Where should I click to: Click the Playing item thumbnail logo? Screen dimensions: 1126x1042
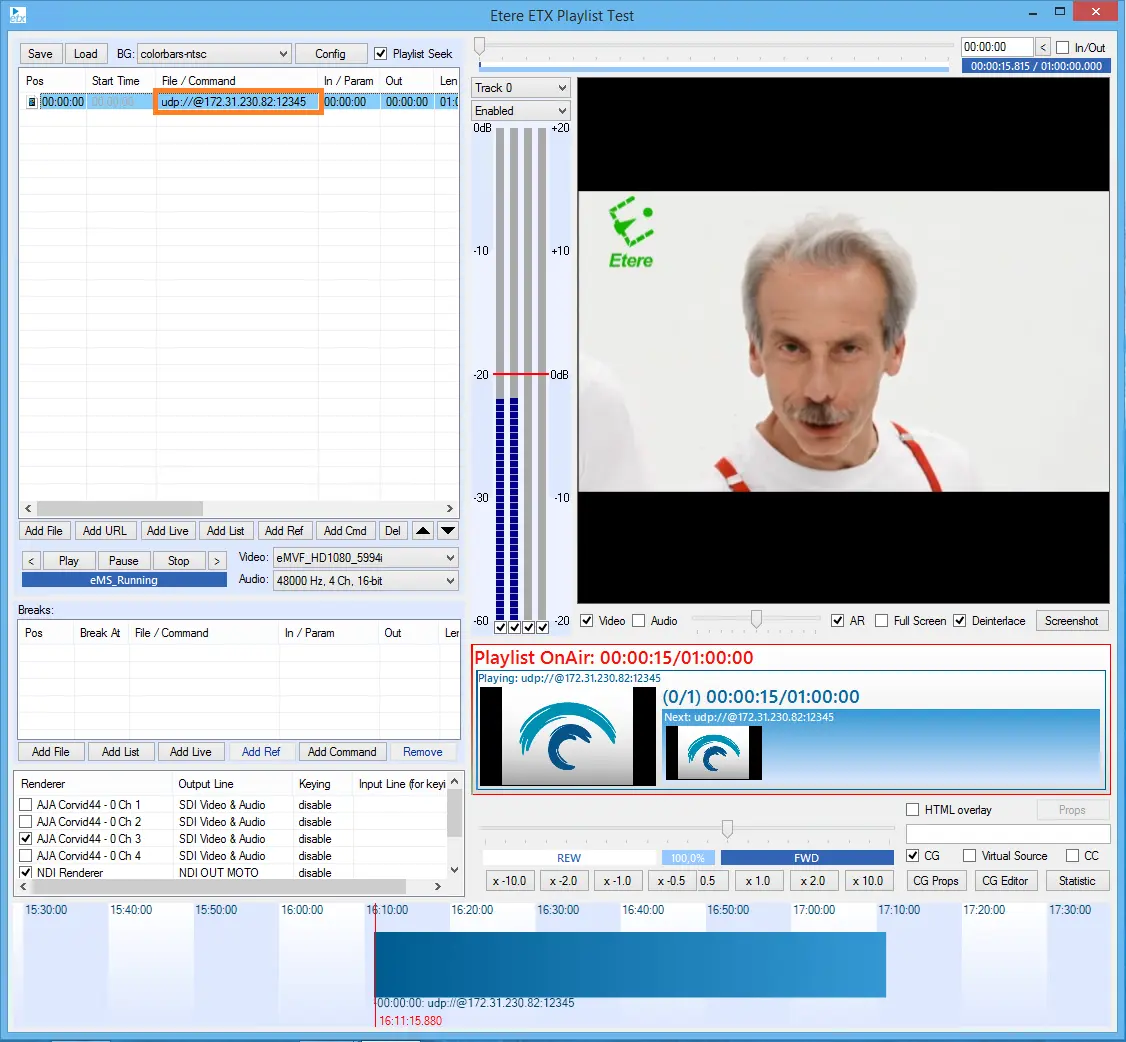(567, 736)
